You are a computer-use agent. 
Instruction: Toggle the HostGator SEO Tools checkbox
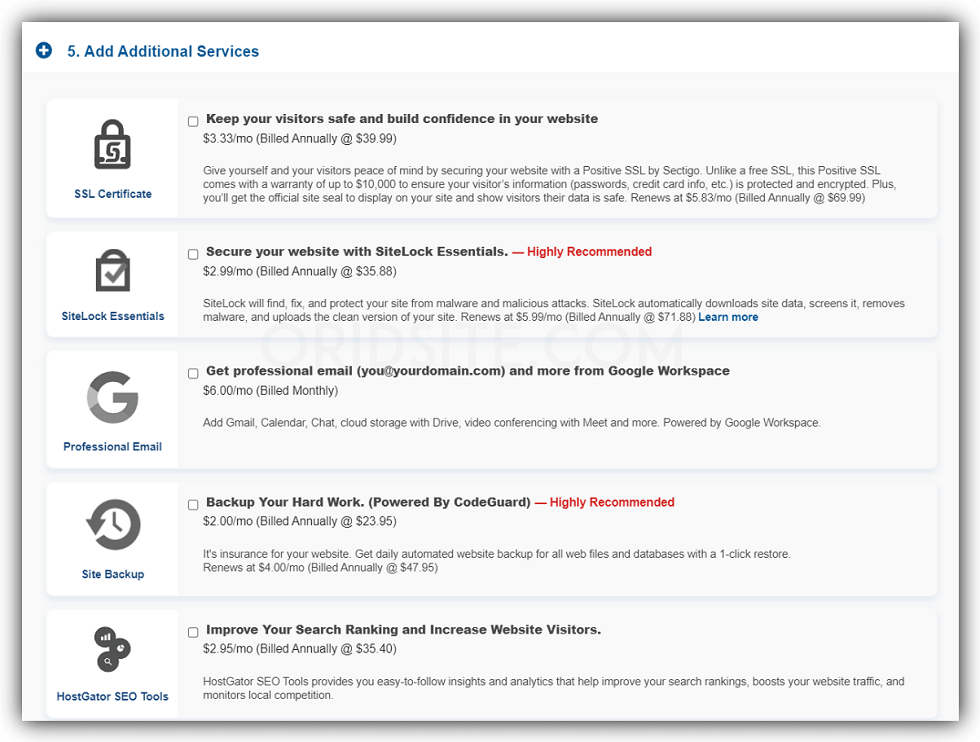click(x=193, y=632)
